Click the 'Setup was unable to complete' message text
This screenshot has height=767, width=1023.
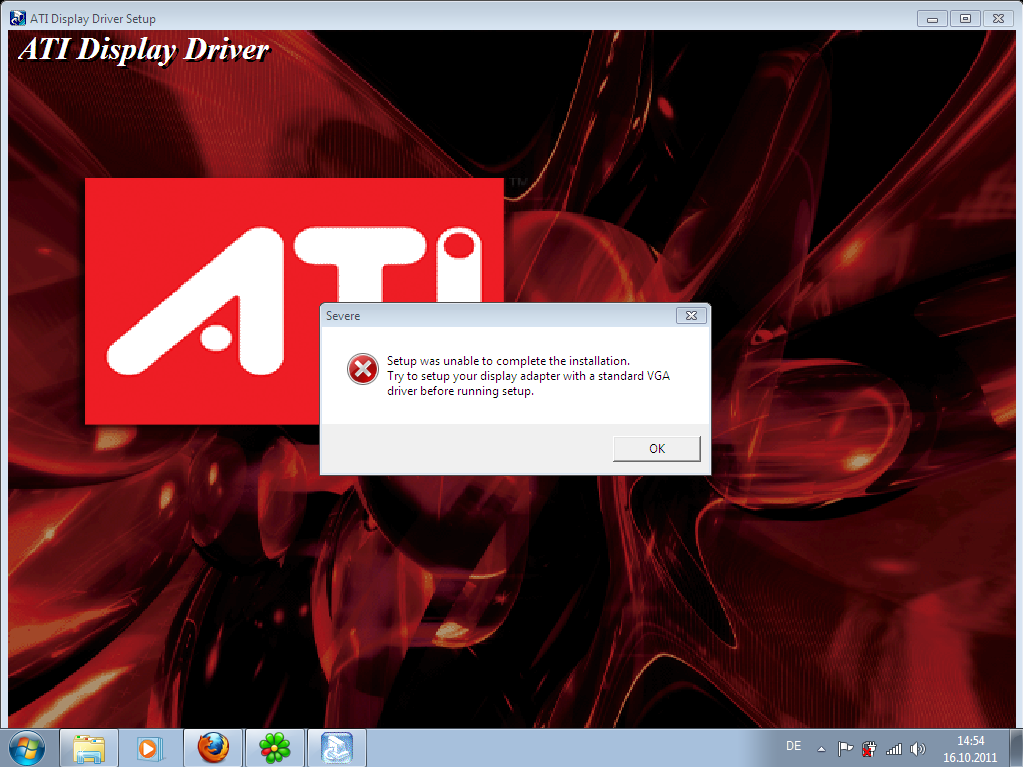point(528,376)
